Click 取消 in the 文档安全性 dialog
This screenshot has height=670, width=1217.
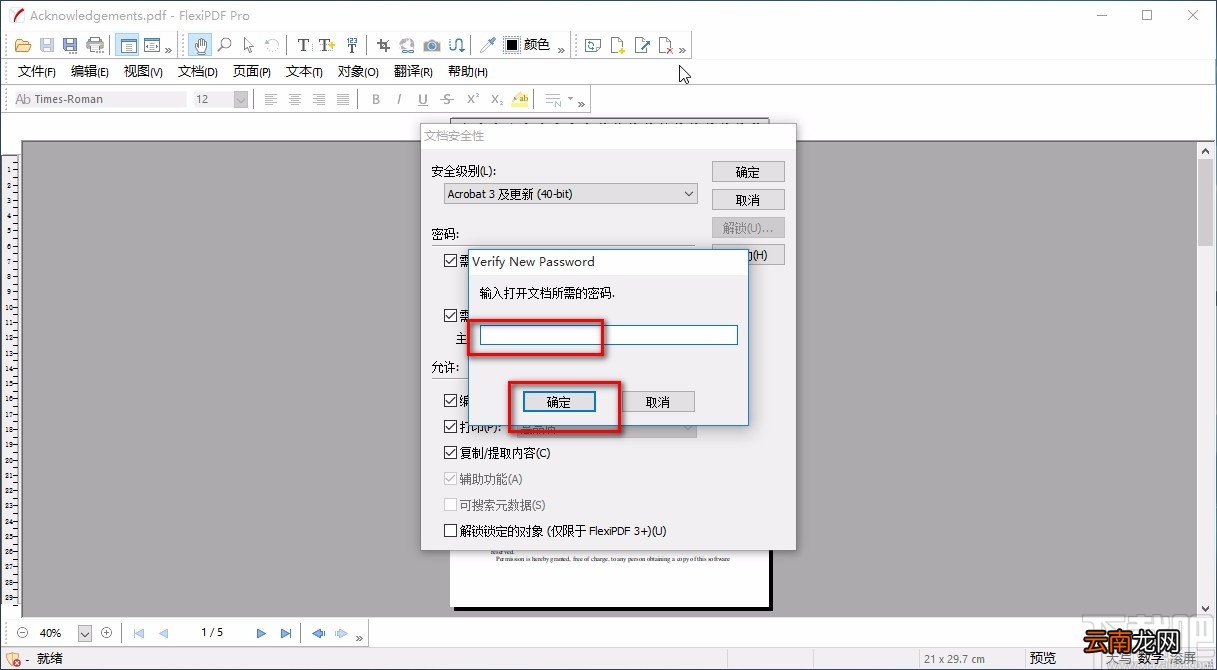(x=748, y=200)
